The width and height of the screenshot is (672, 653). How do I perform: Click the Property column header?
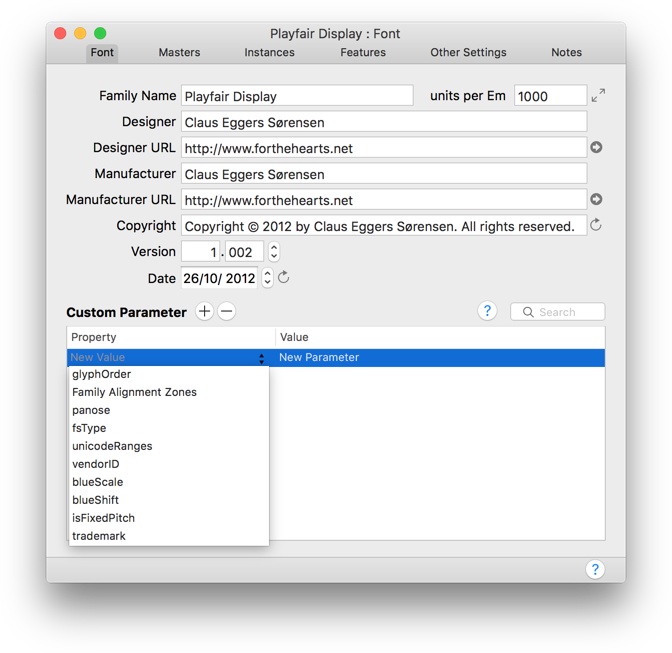(171, 337)
